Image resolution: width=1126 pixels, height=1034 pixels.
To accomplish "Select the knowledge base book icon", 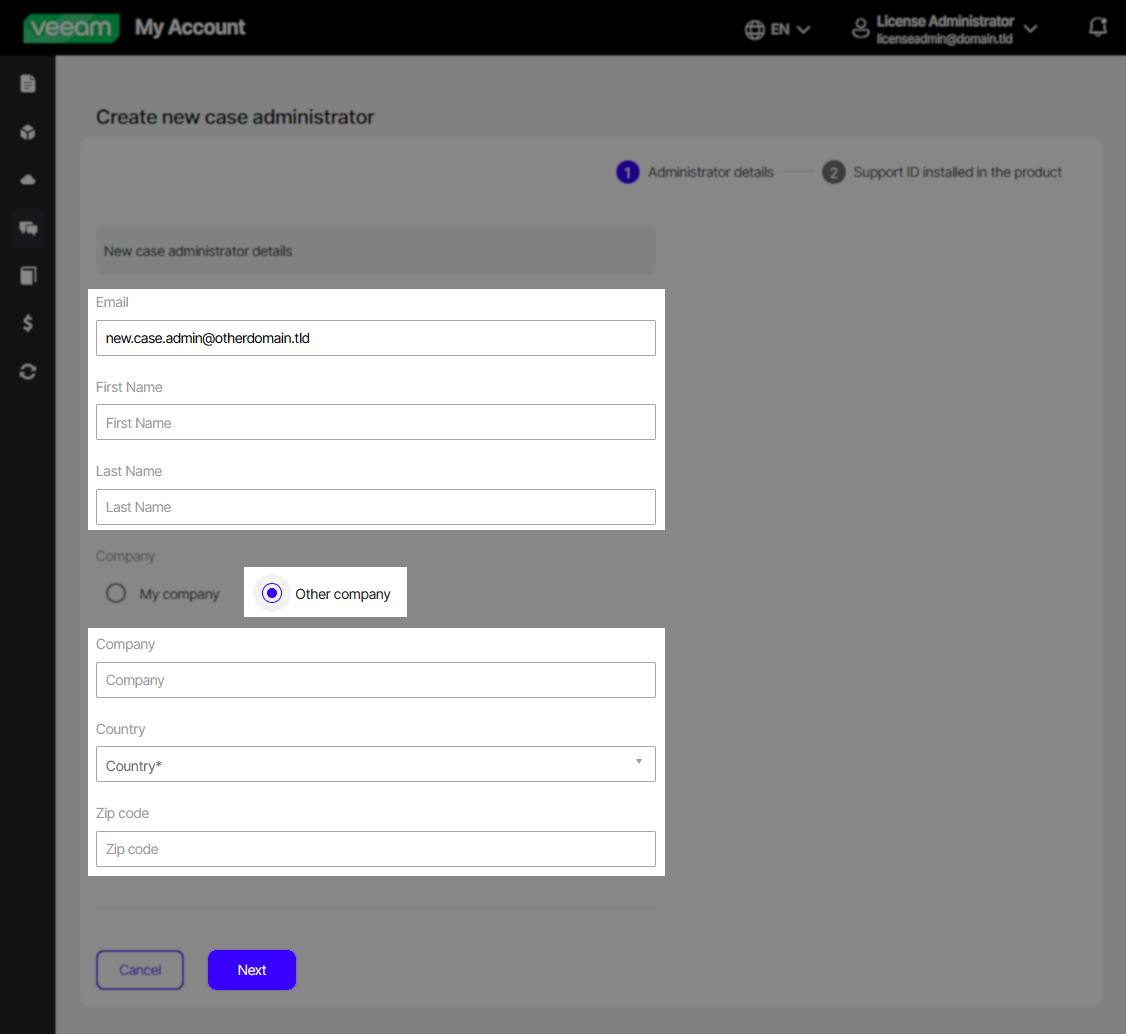I will tap(27, 275).
